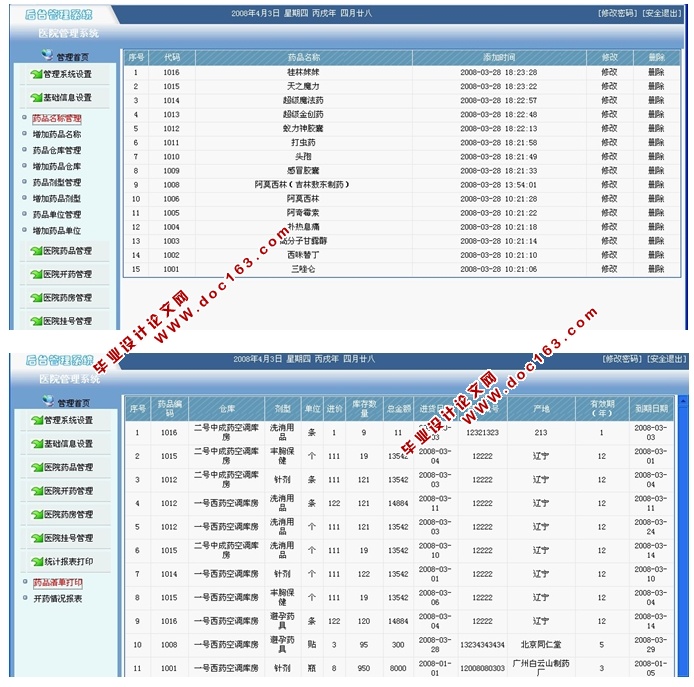Click the 药品名称 column header
The image size is (694, 687).
(304, 57)
